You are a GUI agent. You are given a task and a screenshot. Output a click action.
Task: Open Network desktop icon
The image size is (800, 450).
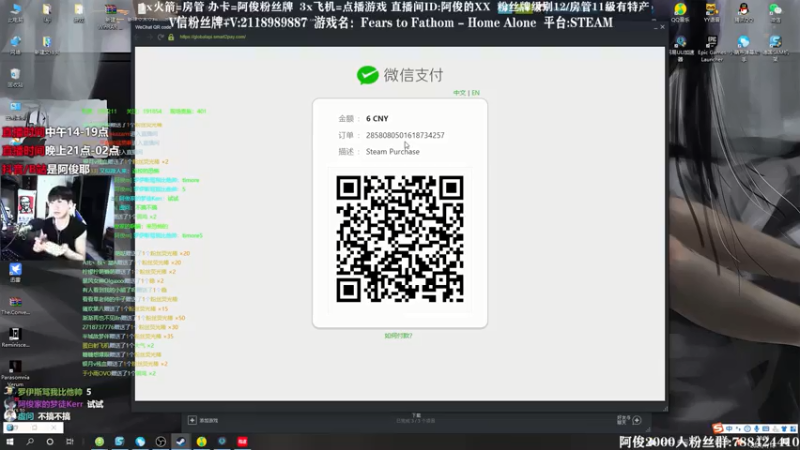pos(15,45)
